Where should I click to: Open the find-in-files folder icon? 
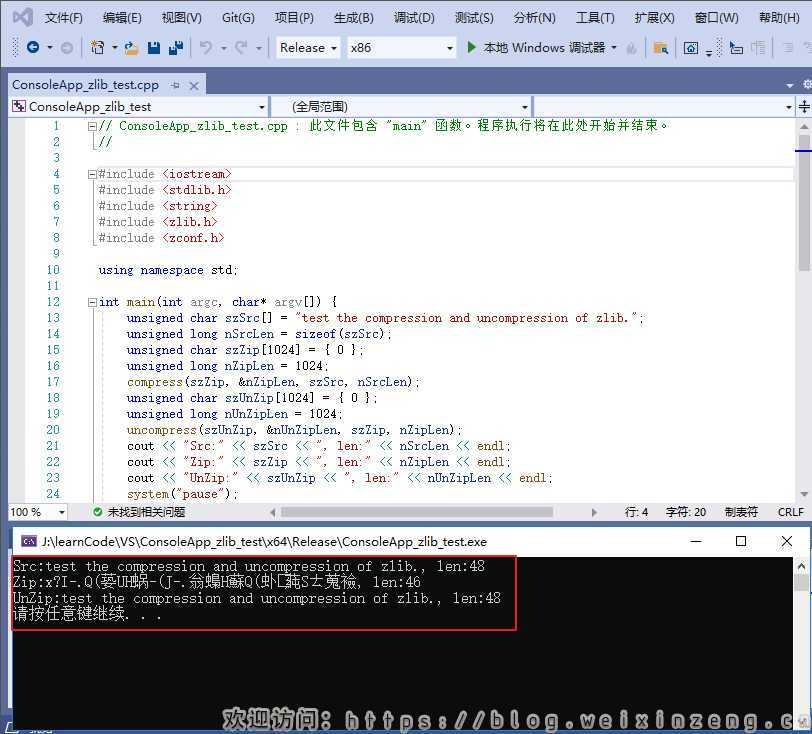click(660, 48)
